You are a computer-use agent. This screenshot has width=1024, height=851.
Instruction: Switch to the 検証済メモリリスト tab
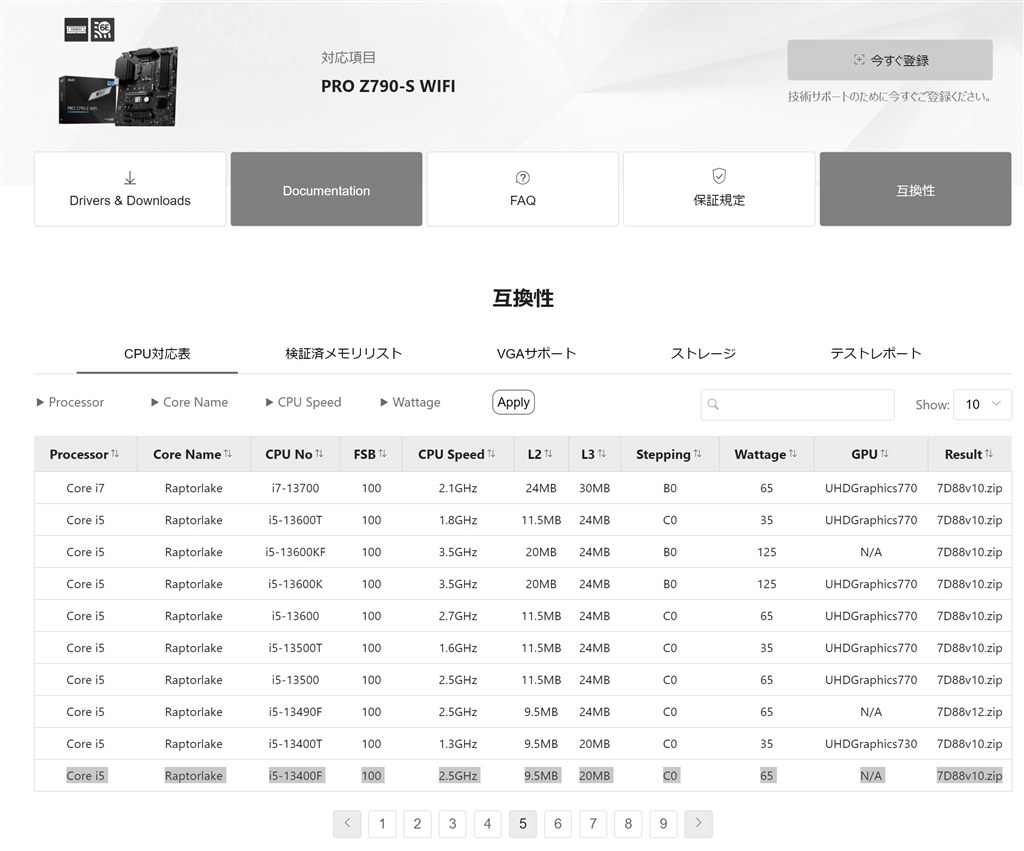tap(341, 353)
